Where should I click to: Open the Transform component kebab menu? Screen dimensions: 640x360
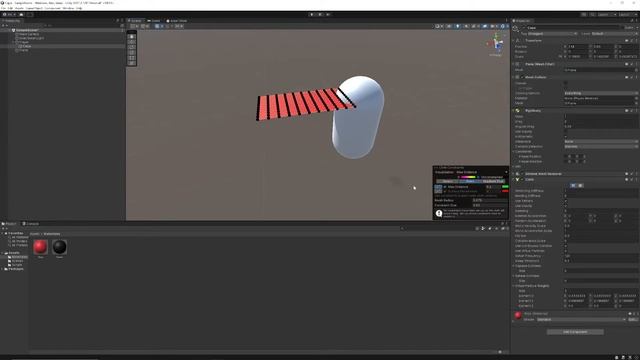[x=636, y=40]
